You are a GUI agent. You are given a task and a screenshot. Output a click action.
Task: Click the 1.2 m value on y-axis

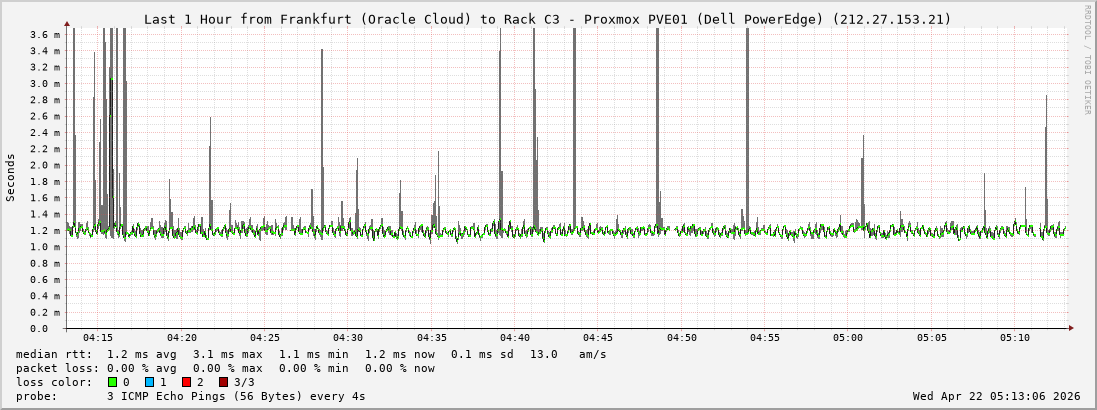[x=45, y=230]
